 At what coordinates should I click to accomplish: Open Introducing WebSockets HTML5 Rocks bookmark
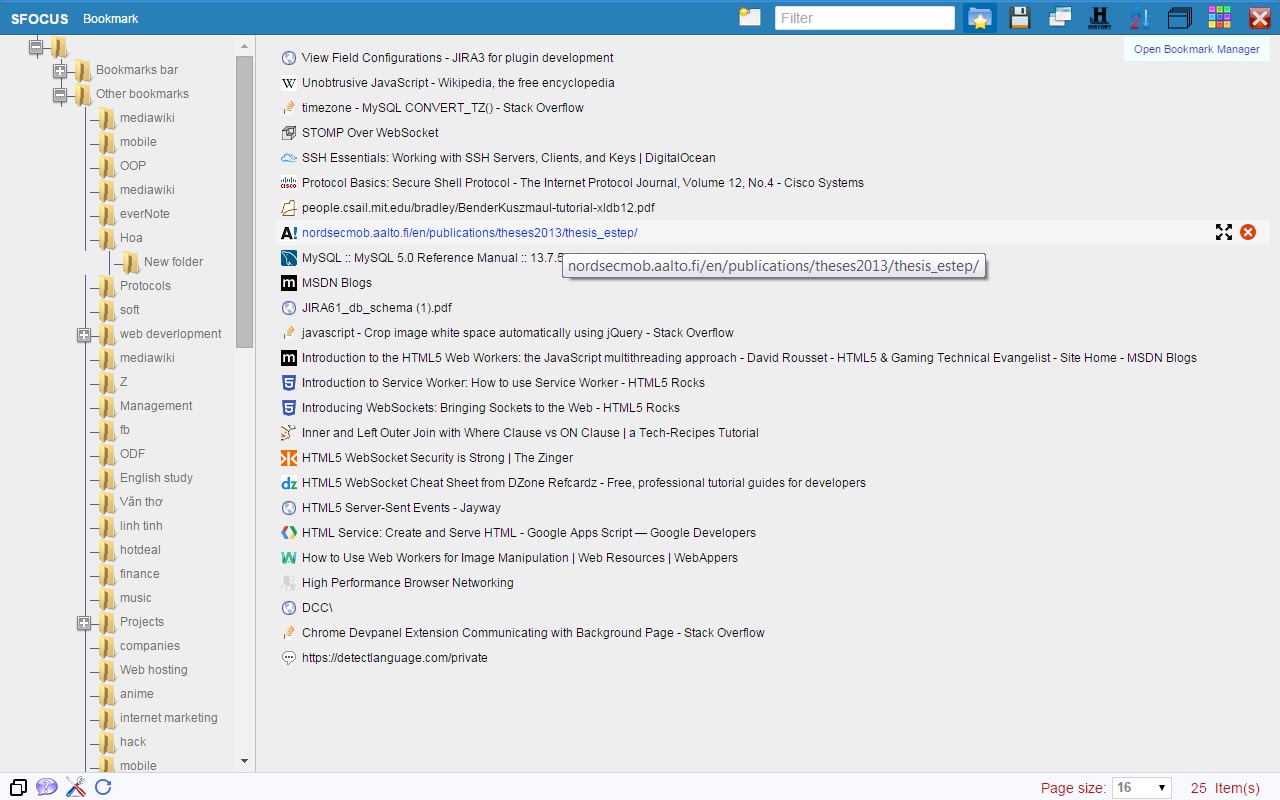pos(491,408)
